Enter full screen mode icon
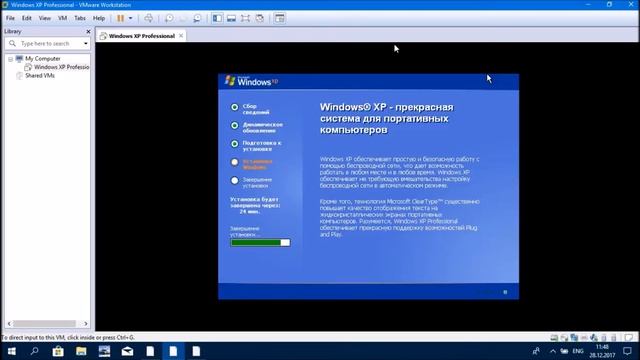 245,18
